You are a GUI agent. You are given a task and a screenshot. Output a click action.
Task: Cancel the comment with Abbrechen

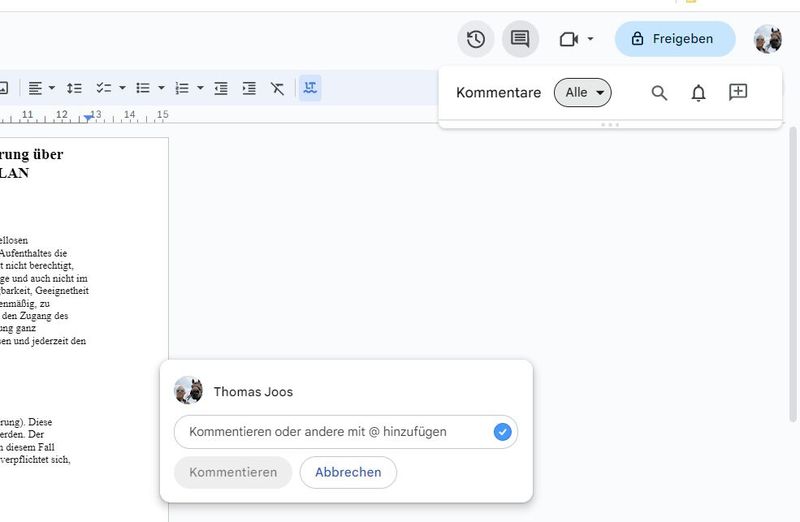coord(348,472)
